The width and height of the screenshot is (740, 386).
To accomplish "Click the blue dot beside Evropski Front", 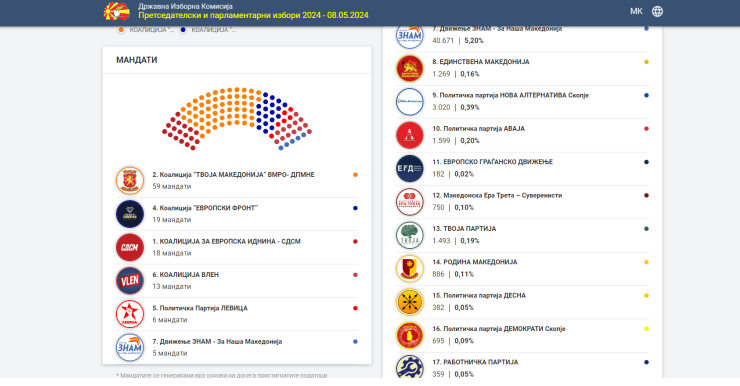I will tap(355, 208).
